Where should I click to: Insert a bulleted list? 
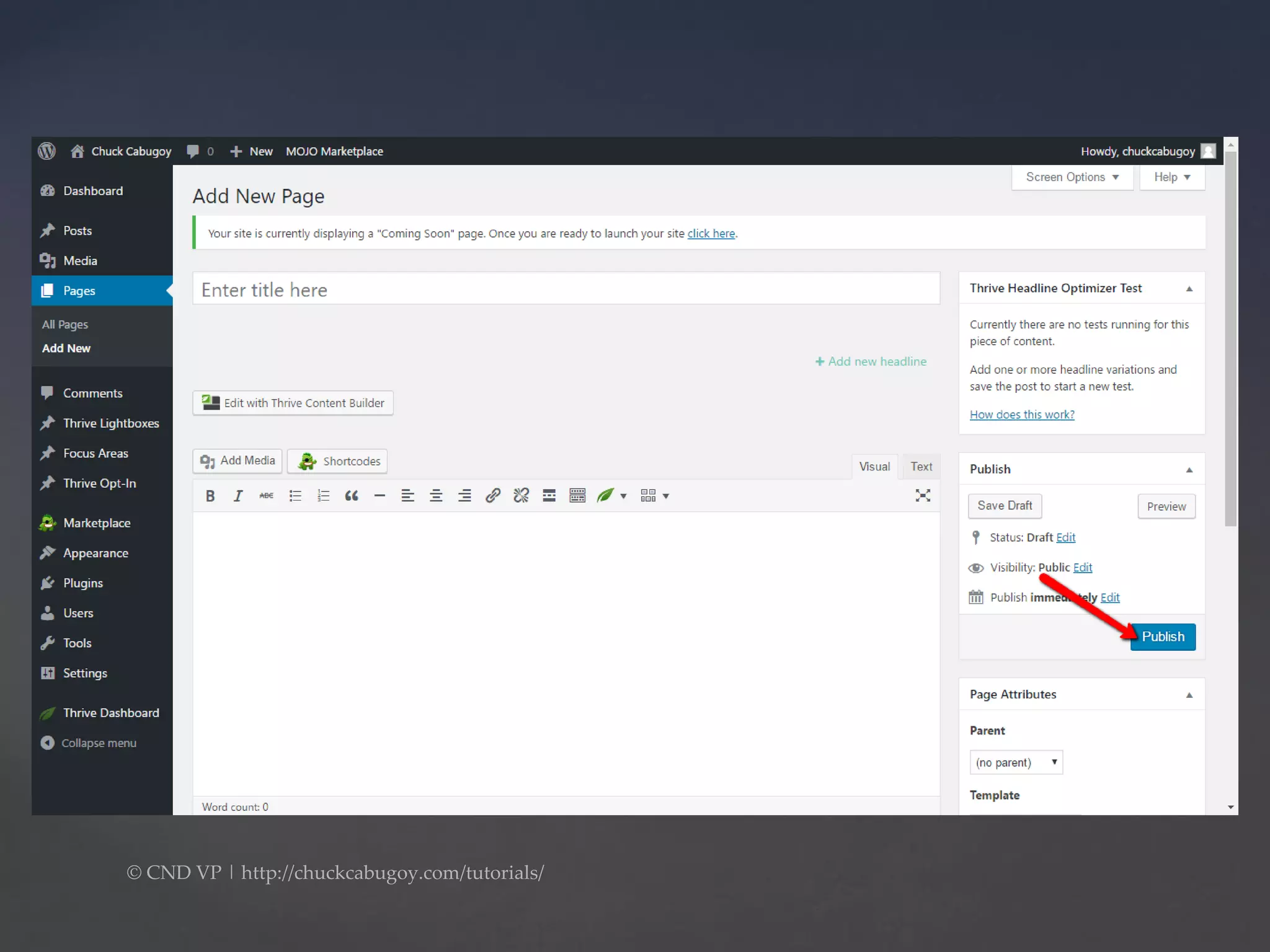pyautogui.click(x=295, y=496)
